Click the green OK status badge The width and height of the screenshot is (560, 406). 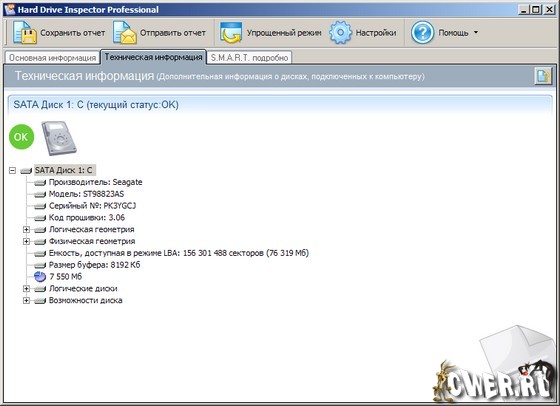(21, 137)
